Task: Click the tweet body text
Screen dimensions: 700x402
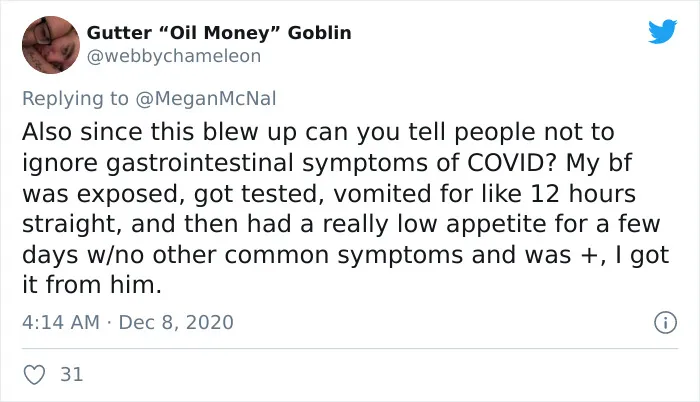Action: 346,208
